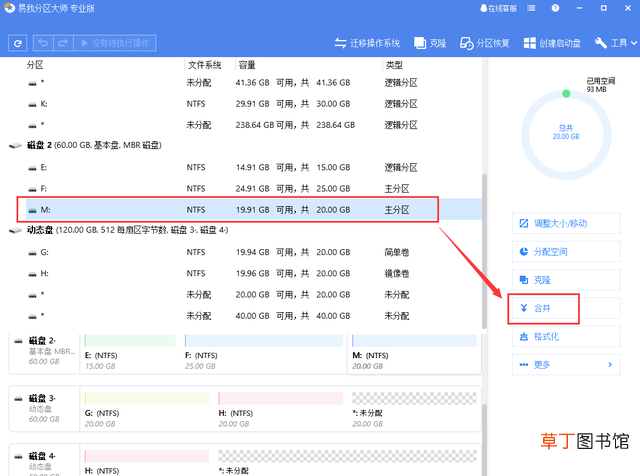Click the unallocated block on 磁盘 4
This screenshot has height=476, width=640.
(x=348, y=462)
